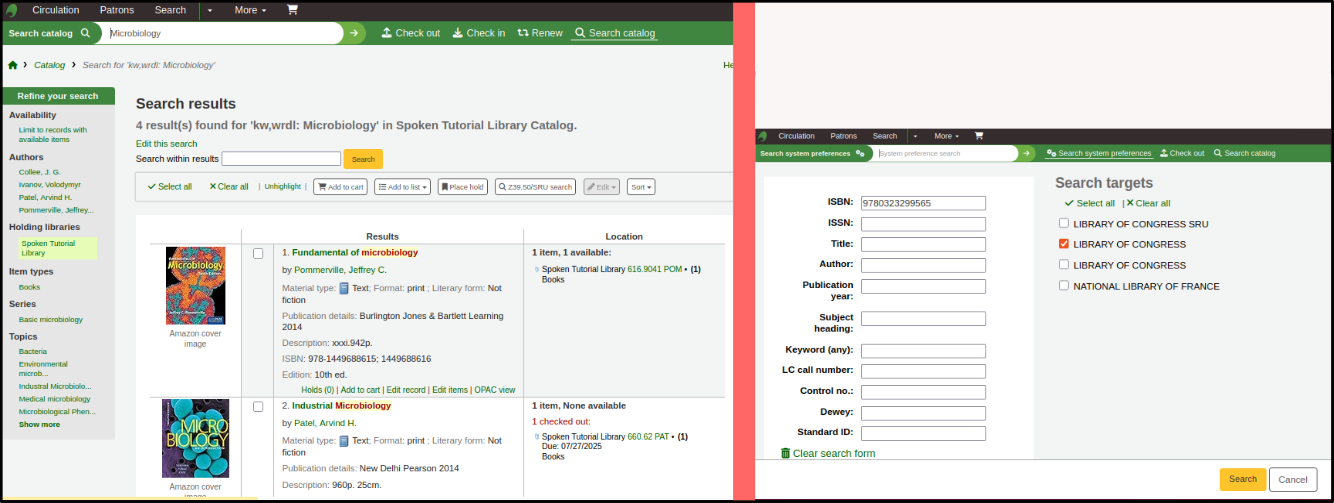This screenshot has width=1334, height=503.
Task: Click the Clear search form trash icon
Action: [x=785, y=453]
